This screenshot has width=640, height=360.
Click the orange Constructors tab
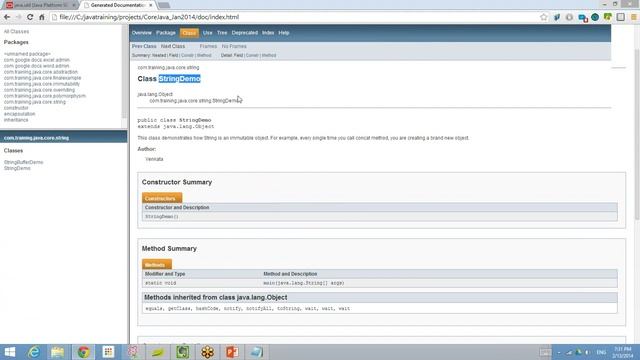point(162,198)
